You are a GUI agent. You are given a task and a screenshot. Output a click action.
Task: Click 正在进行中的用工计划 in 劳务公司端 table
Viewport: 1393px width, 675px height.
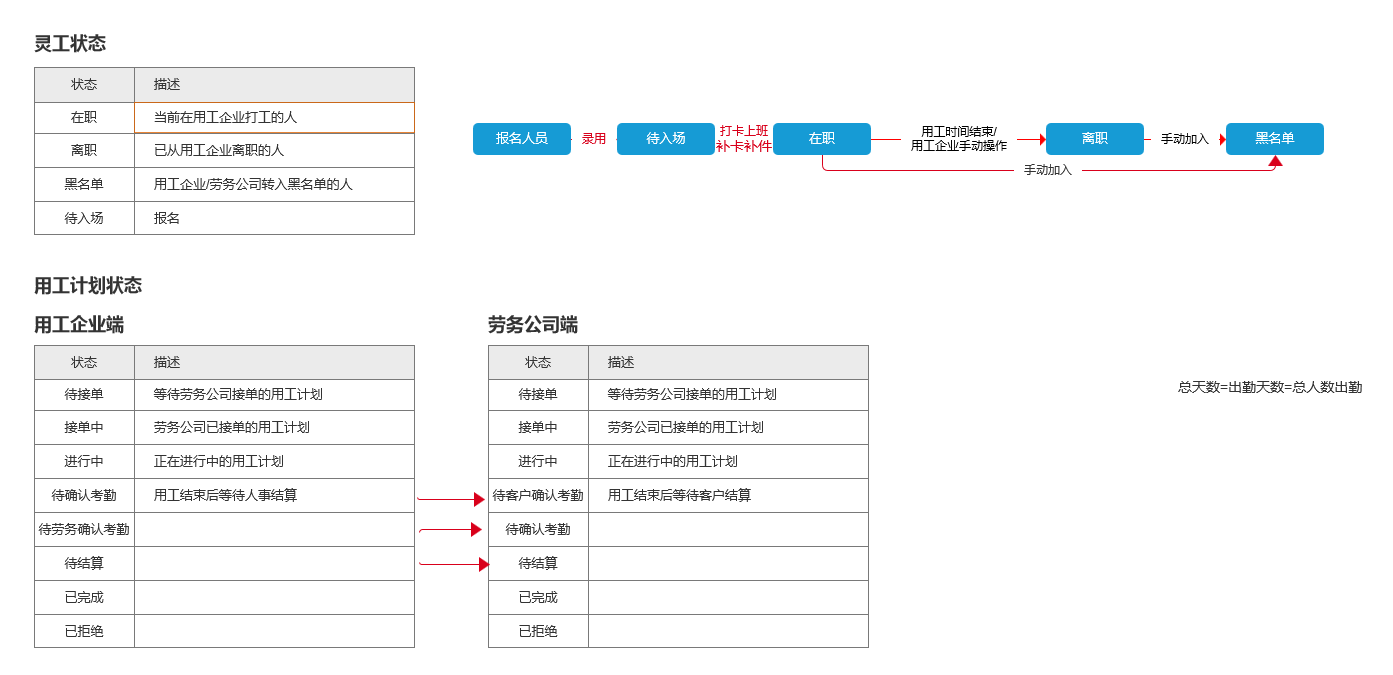(728, 461)
